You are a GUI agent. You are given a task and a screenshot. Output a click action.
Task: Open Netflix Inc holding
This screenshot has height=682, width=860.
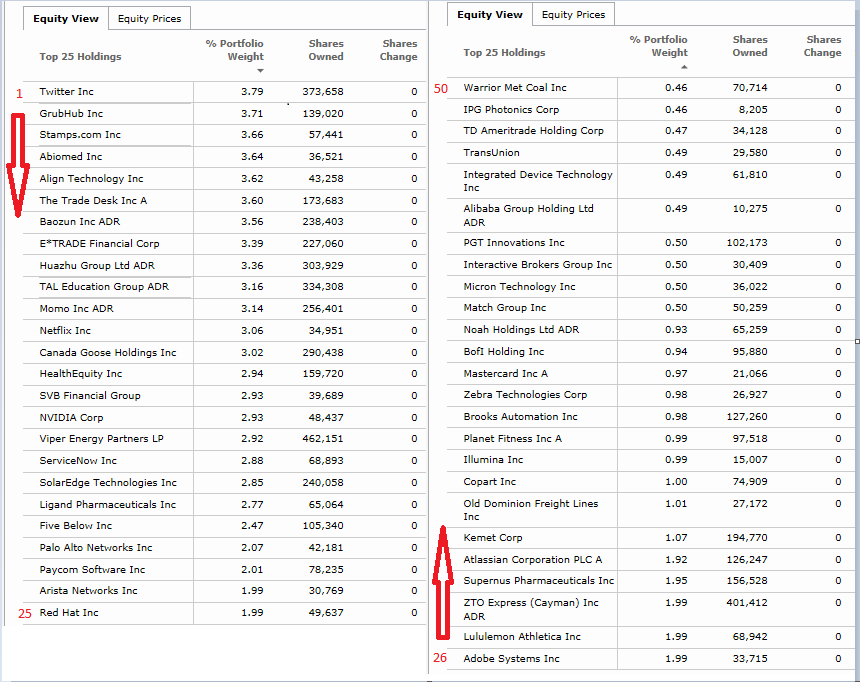coord(65,331)
